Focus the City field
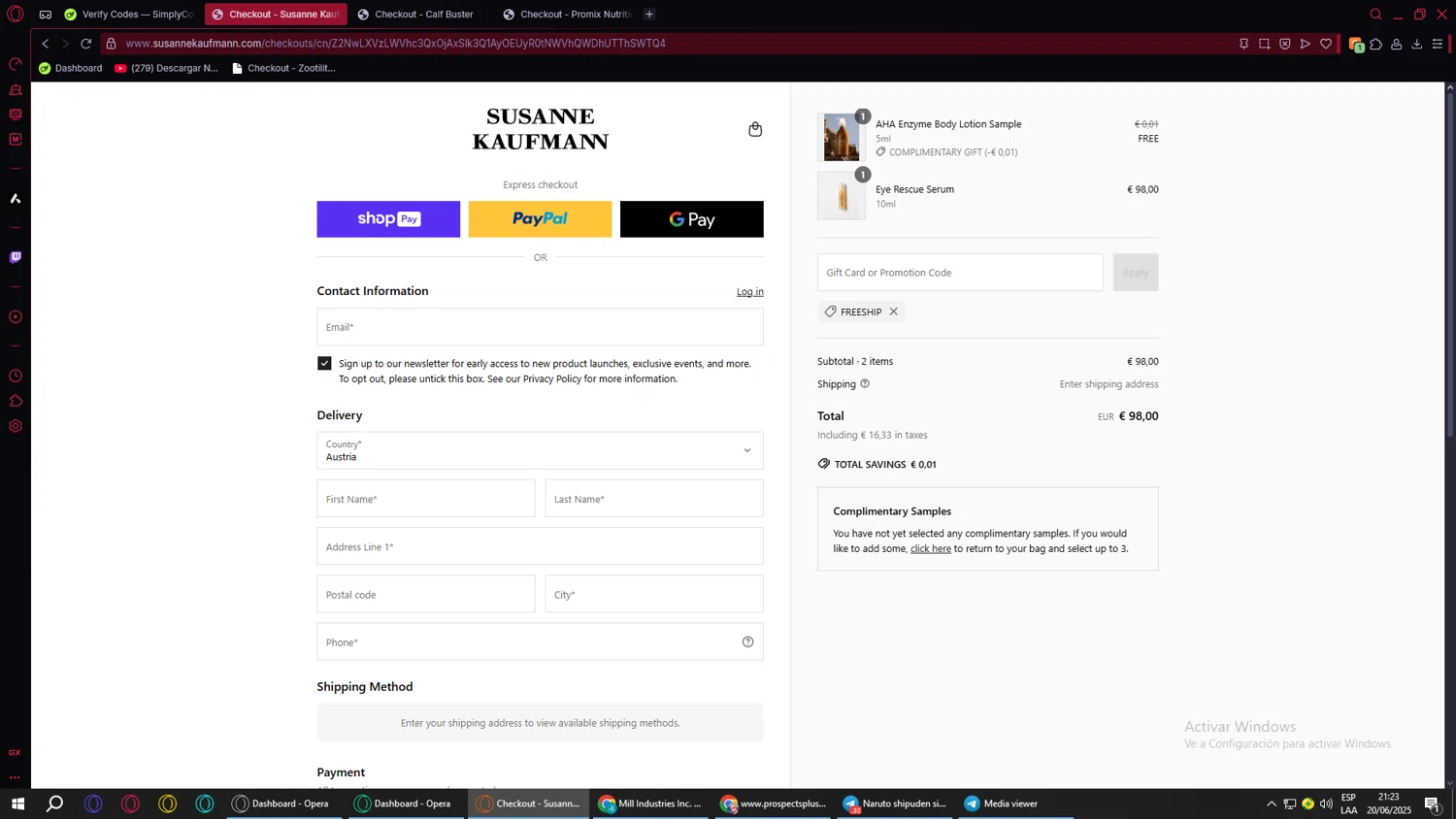The image size is (1456, 819). (654, 594)
